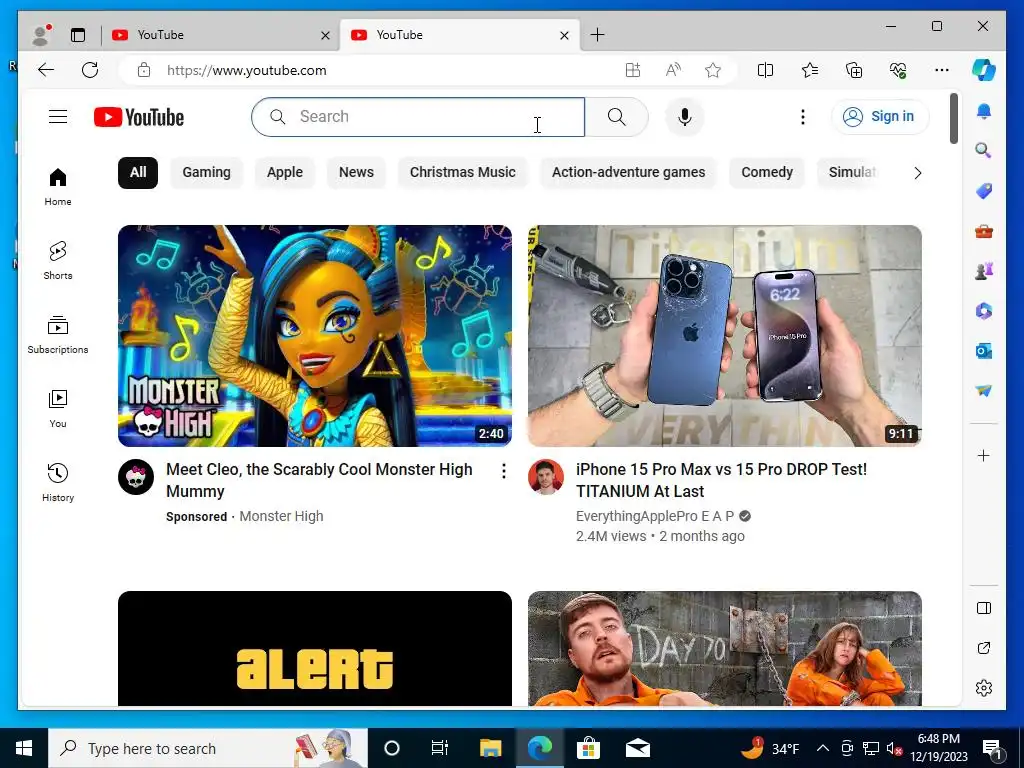
Task: Open Subscriptions in the sidebar
Action: (58, 334)
